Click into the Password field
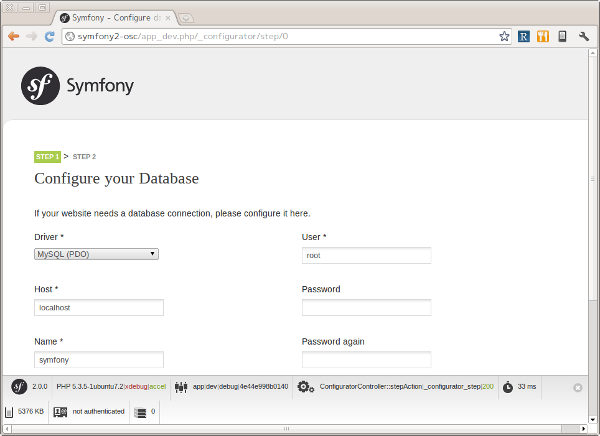The width and height of the screenshot is (600, 436). [x=367, y=308]
